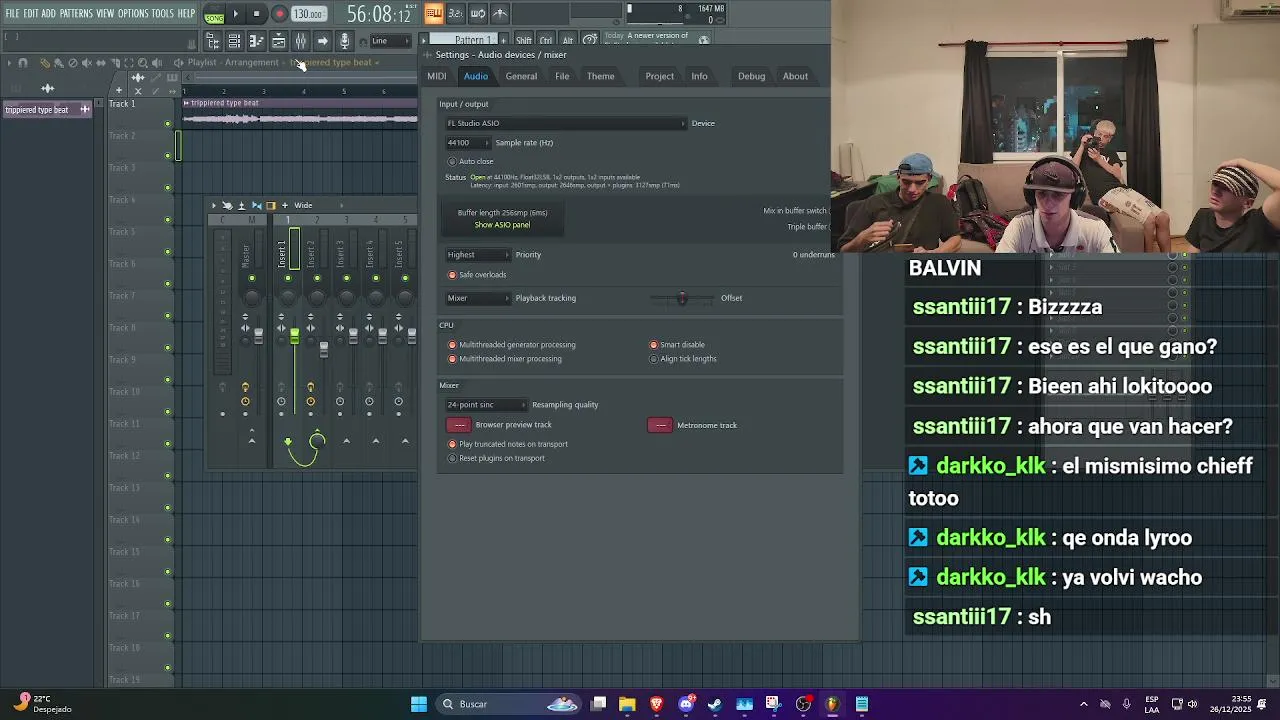Open FL Studio icon in taskbar

point(832,704)
